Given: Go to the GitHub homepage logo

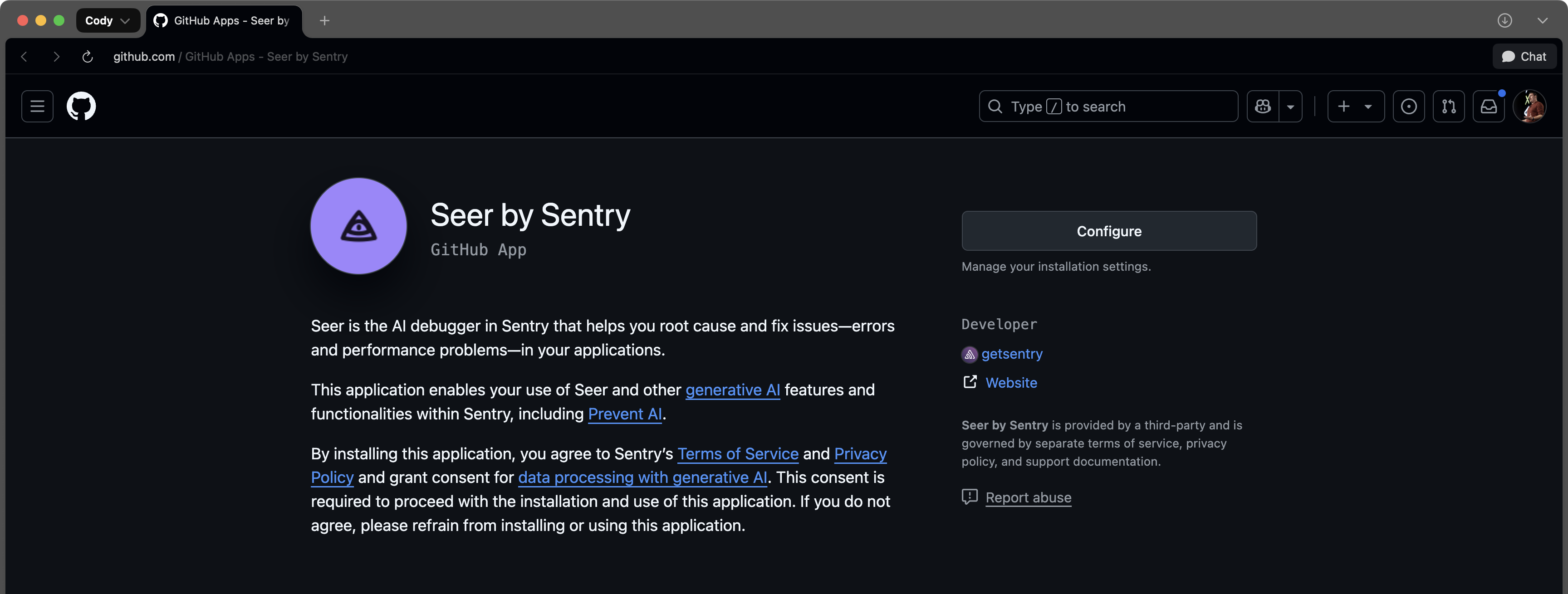Looking at the screenshot, I should click(81, 107).
